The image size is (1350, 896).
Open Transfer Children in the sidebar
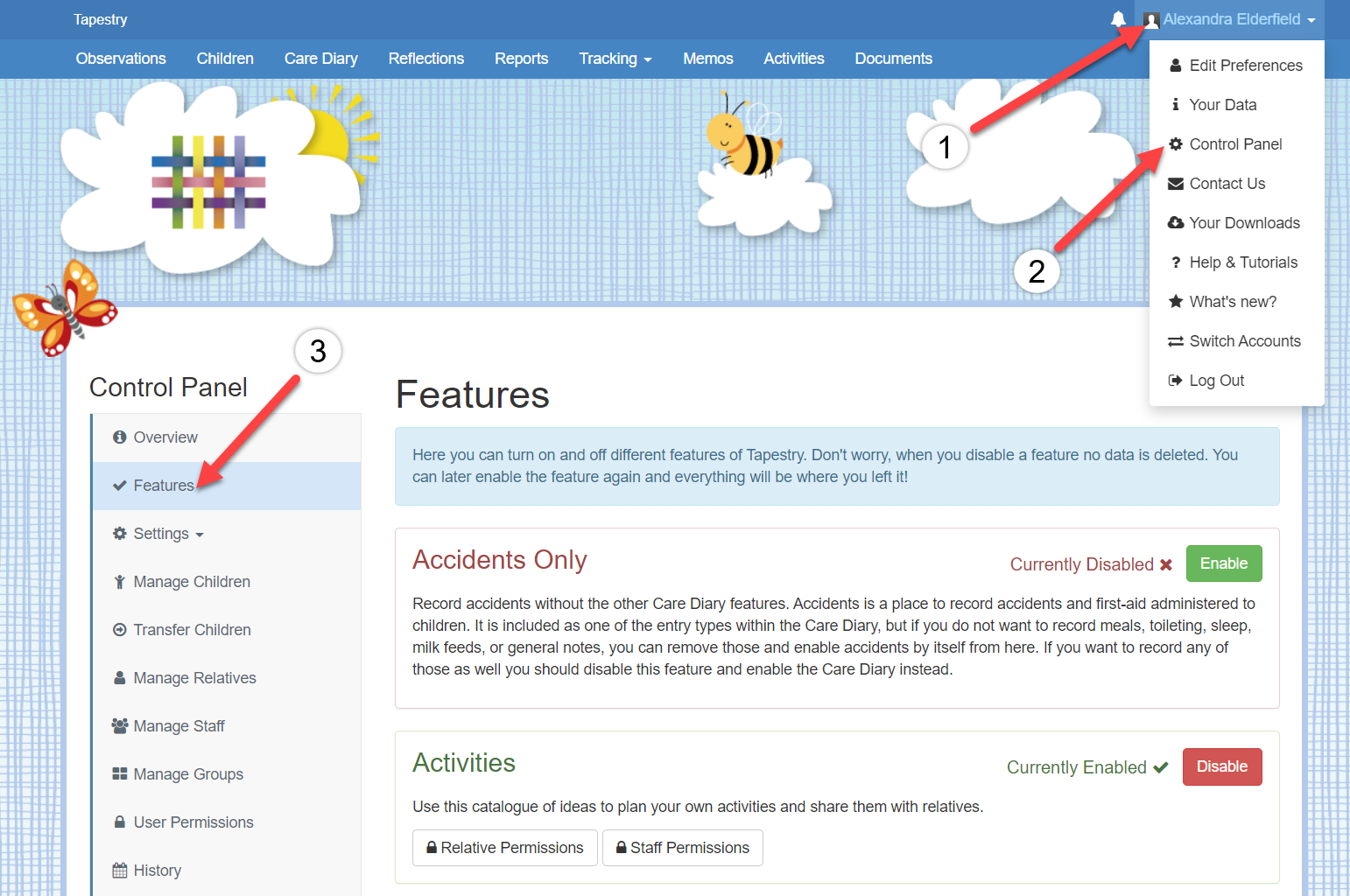pyautogui.click(x=227, y=630)
